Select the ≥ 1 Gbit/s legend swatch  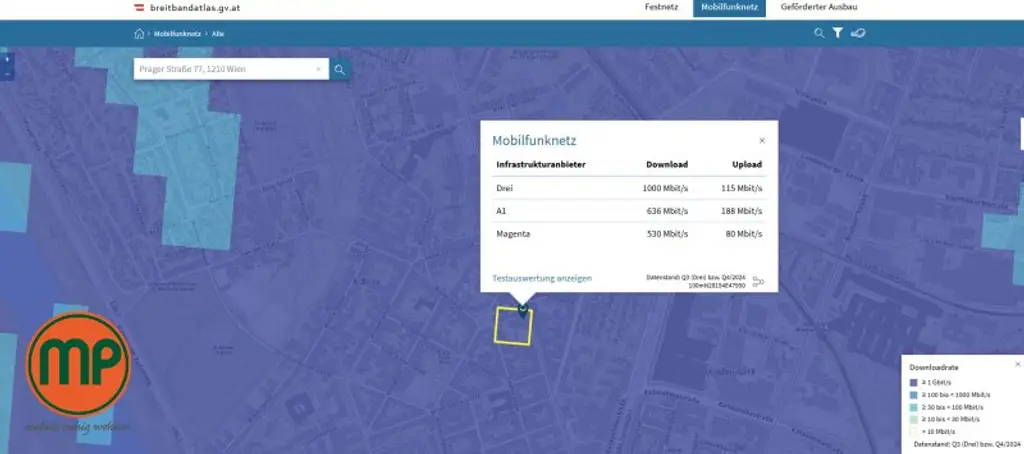point(914,383)
